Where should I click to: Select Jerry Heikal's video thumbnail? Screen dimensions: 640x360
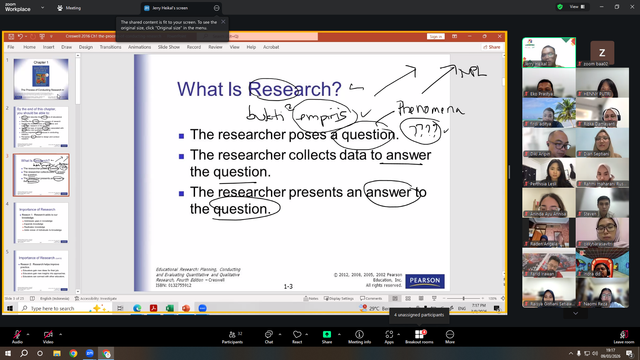pos(549,52)
